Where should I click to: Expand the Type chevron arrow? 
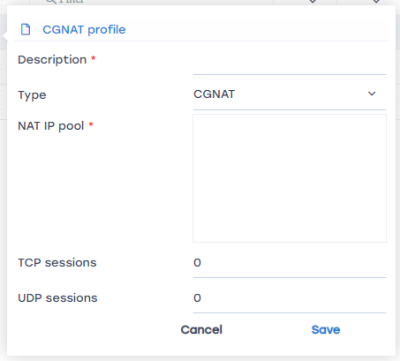[x=372, y=94]
